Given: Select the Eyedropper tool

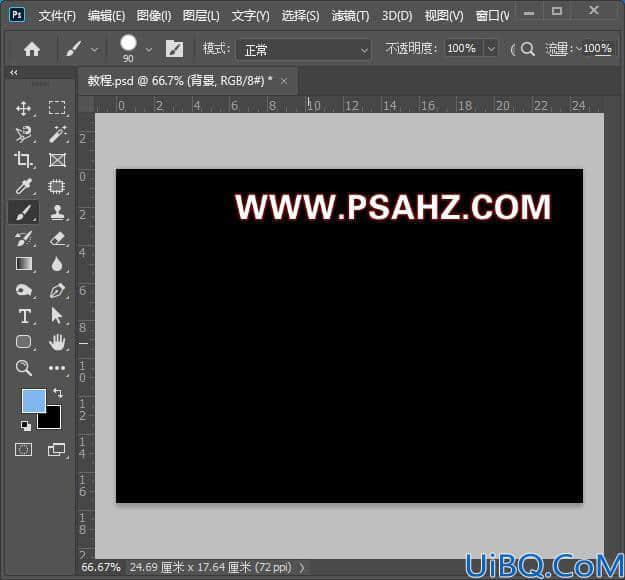Looking at the screenshot, I should [x=24, y=186].
